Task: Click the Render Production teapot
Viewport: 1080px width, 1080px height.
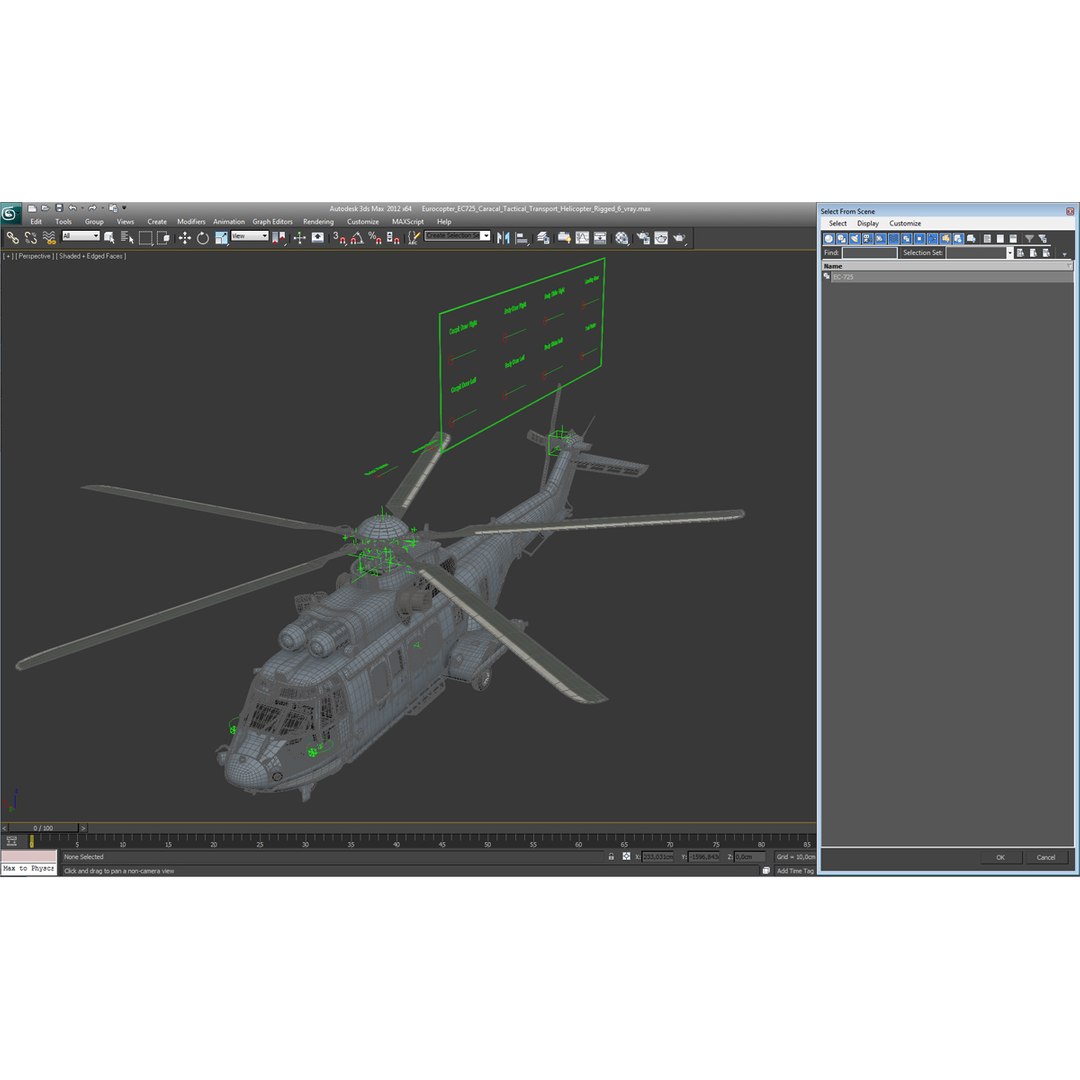Action: tap(680, 238)
